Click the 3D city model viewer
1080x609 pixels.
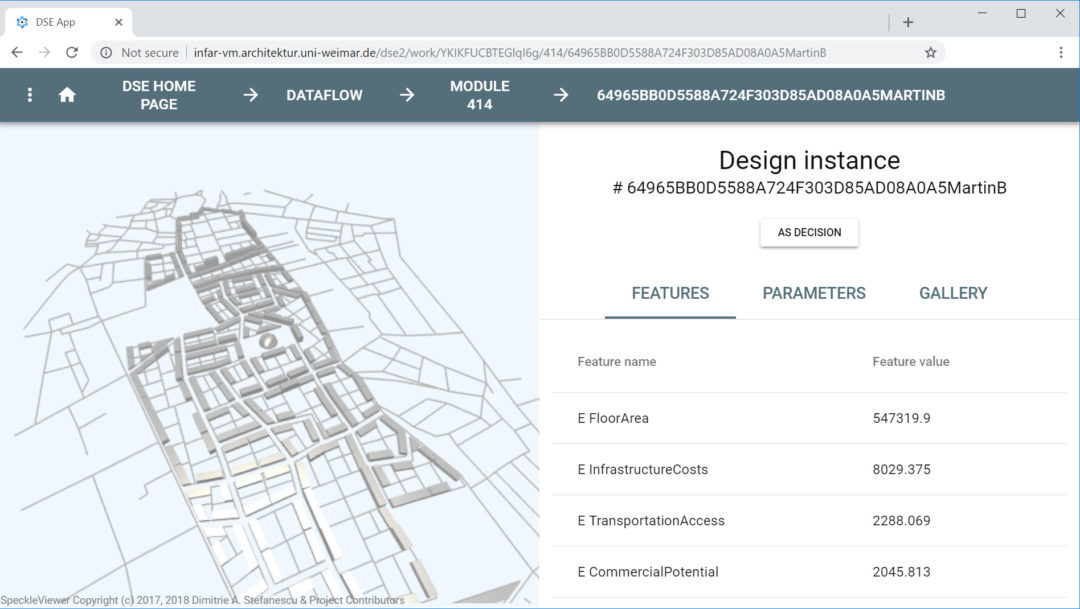(269, 365)
